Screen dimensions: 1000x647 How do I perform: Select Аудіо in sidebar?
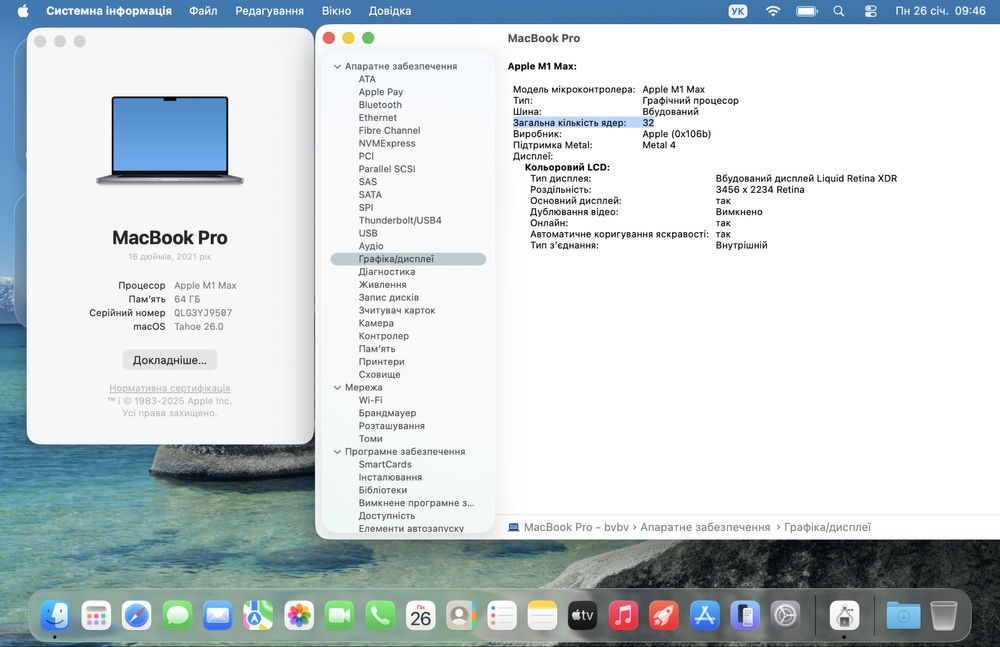371,246
